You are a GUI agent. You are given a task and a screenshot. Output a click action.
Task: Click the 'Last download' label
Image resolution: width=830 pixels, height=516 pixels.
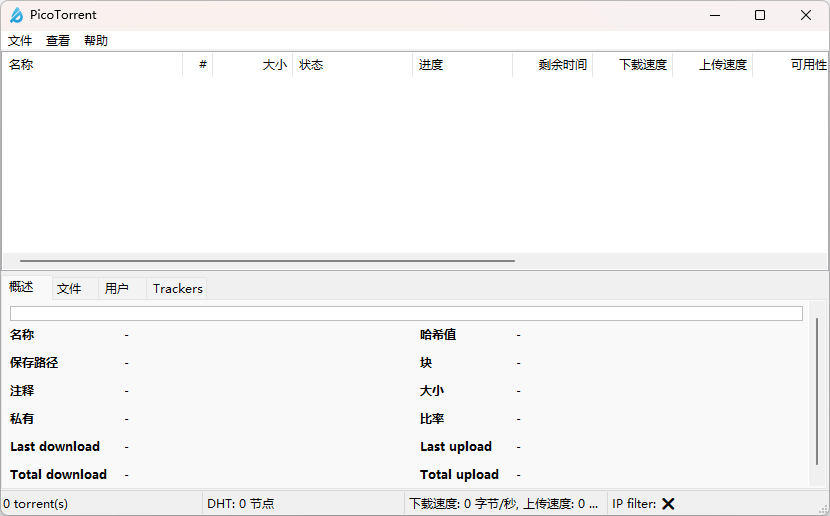pyautogui.click(x=55, y=447)
